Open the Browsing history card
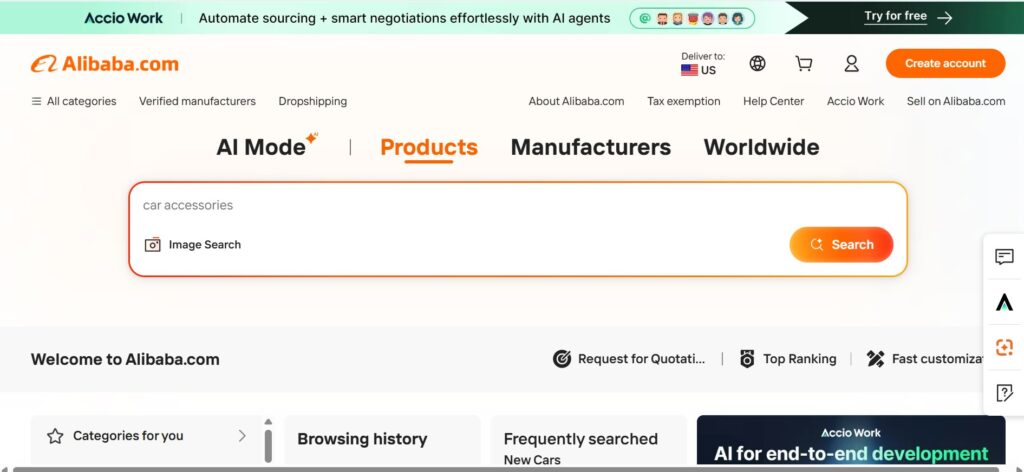 coord(382,441)
